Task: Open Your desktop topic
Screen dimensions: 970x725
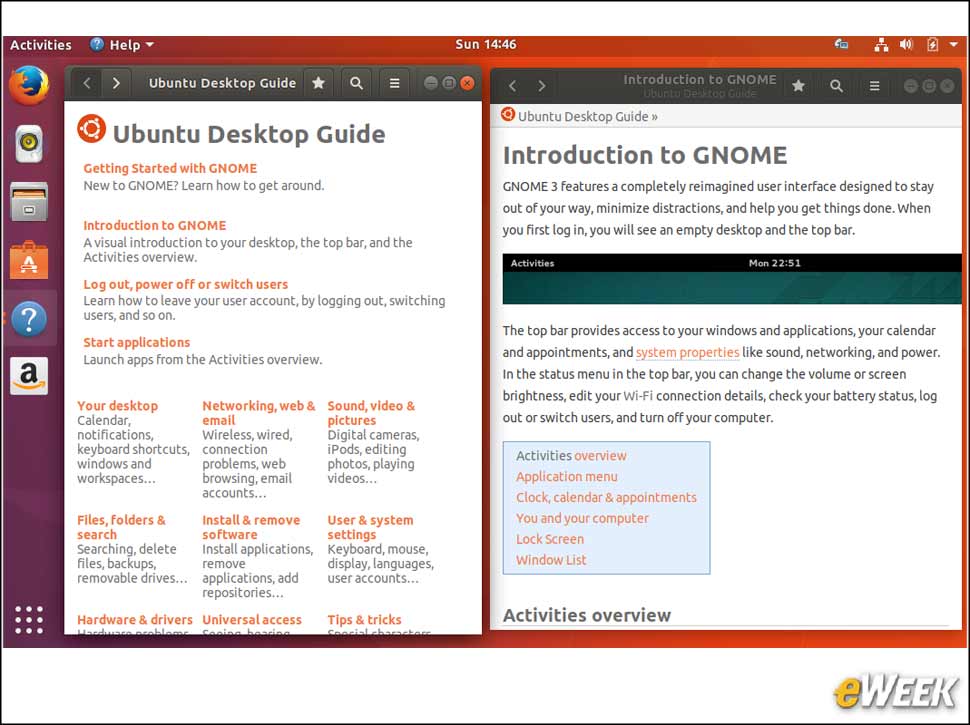Action: click(118, 406)
